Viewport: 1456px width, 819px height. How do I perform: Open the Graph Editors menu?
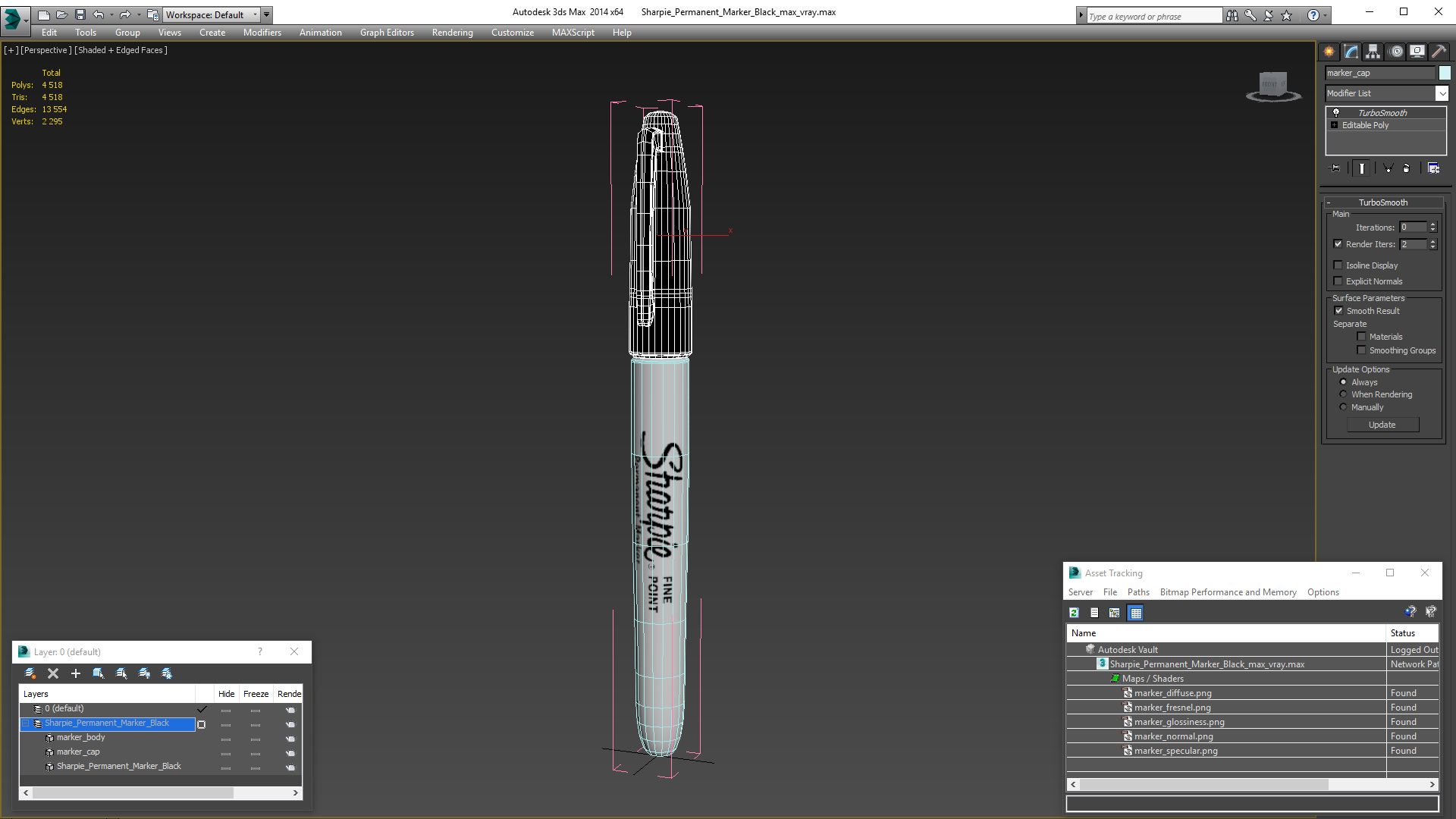tap(387, 33)
